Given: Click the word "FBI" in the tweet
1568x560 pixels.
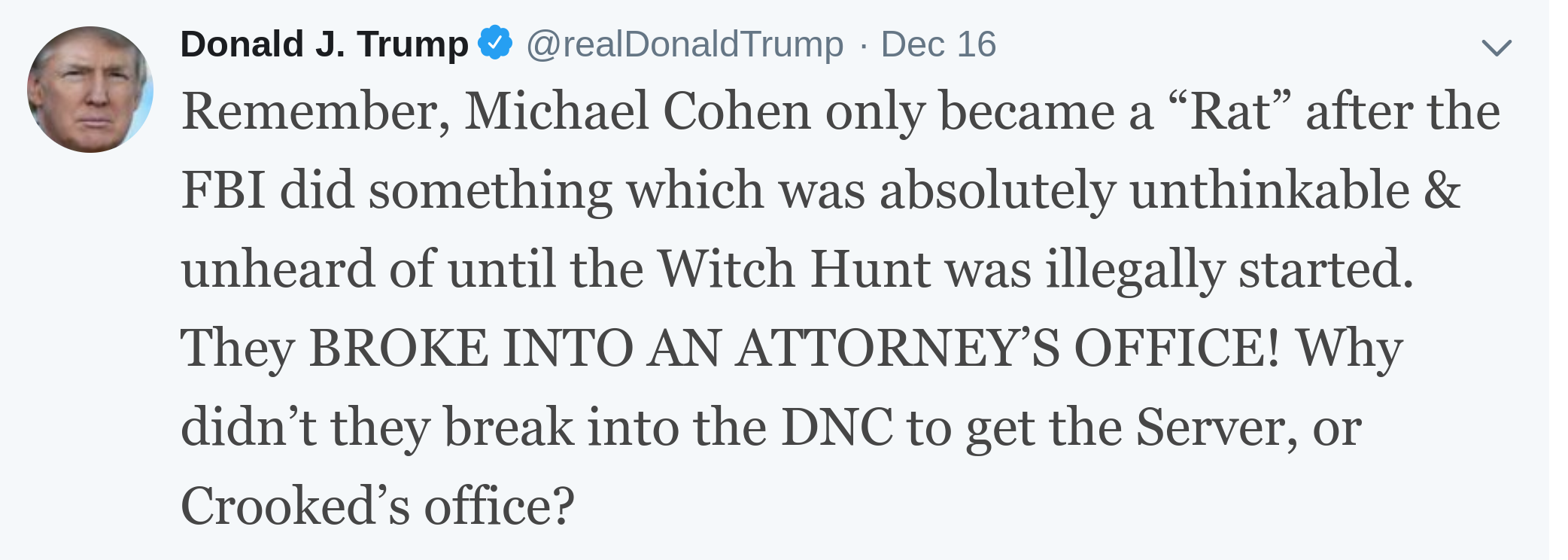Looking at the screenshot, I should click(x=223, y=190).
